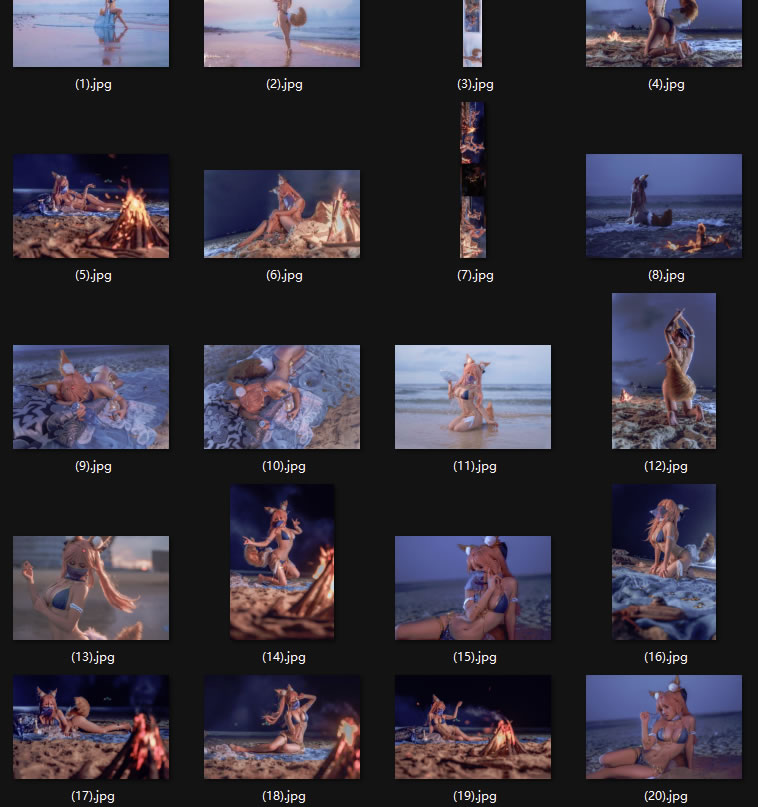Select the tall narrow (7).jpg thumbnail
This screenshot has height=807, width=758.
(x=472, y=180)
